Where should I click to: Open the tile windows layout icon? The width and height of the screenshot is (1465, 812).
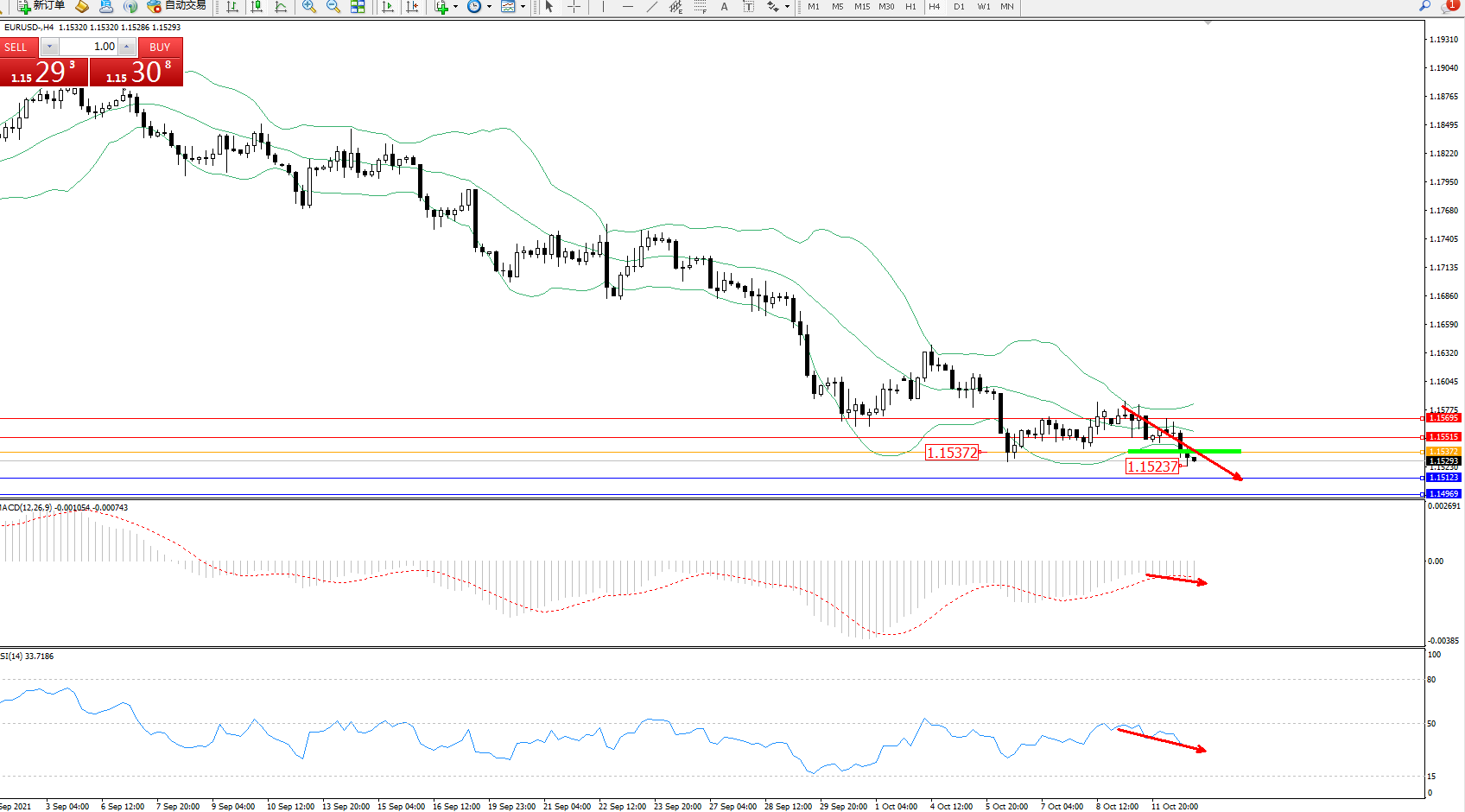[358, 7]
